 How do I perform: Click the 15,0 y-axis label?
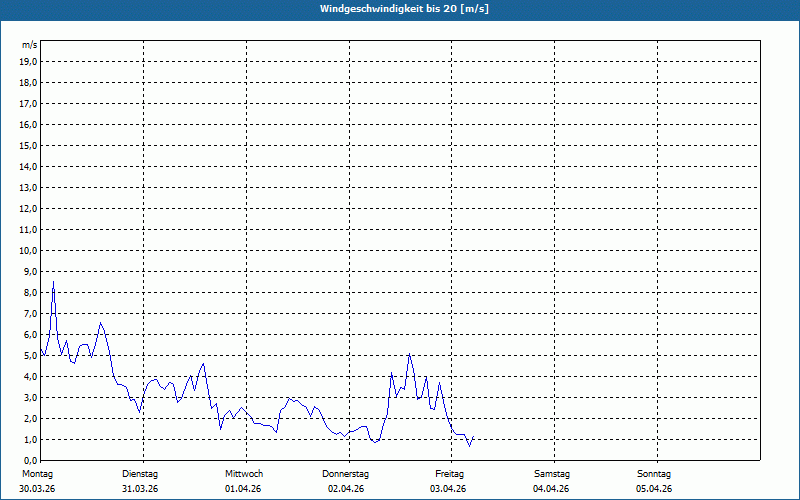point(29,145)
